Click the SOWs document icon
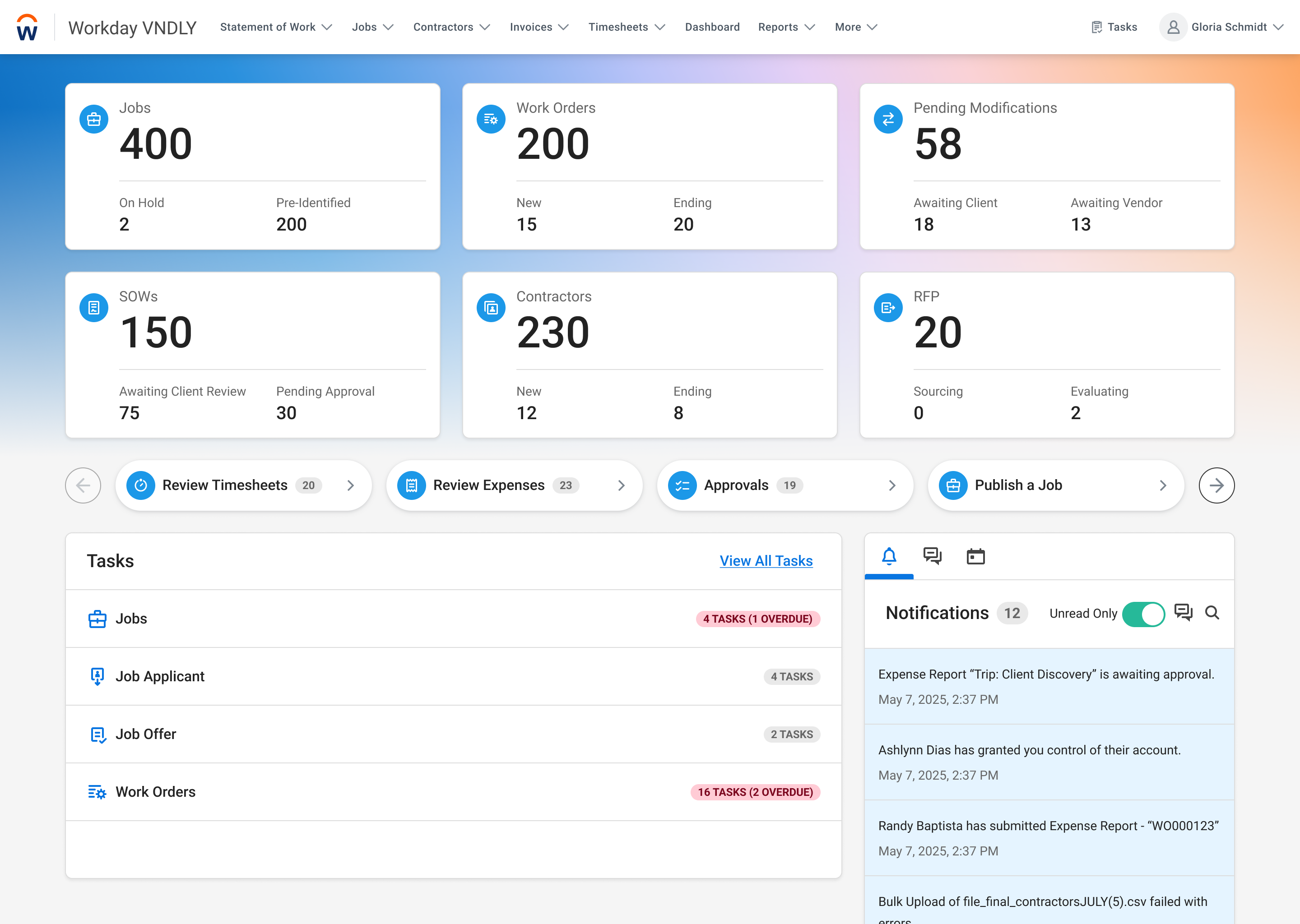 [93, 307]
